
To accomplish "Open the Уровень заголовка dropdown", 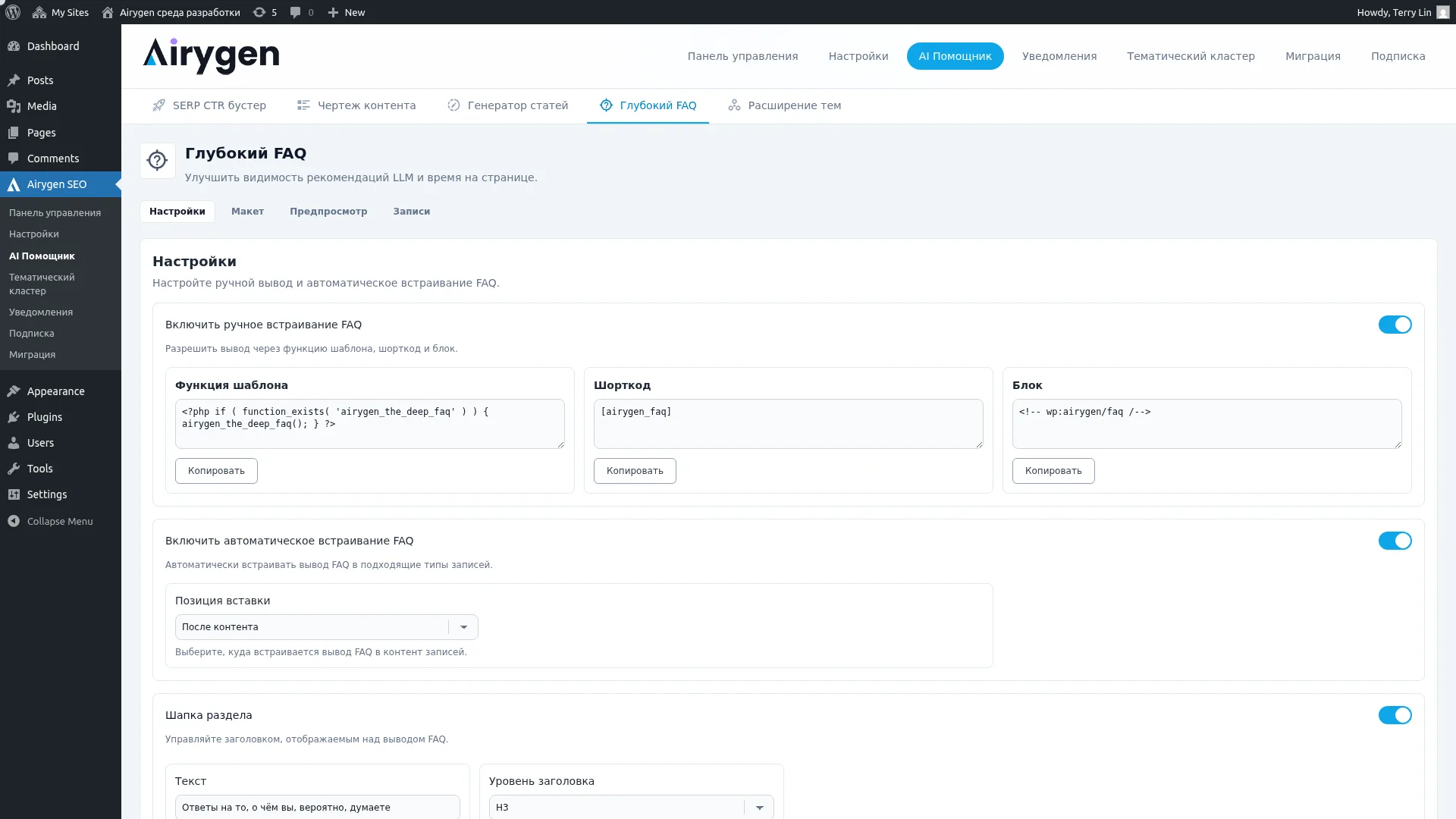I will 631,807.
